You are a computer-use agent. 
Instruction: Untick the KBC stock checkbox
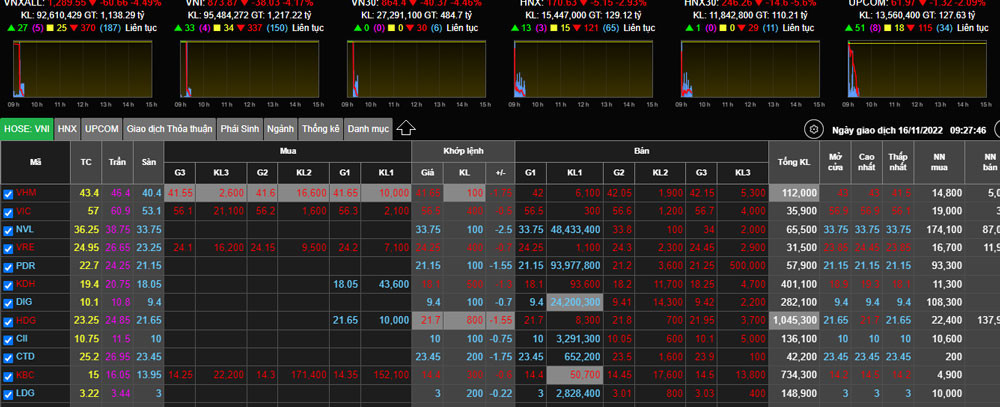click(x=8, y=375)
